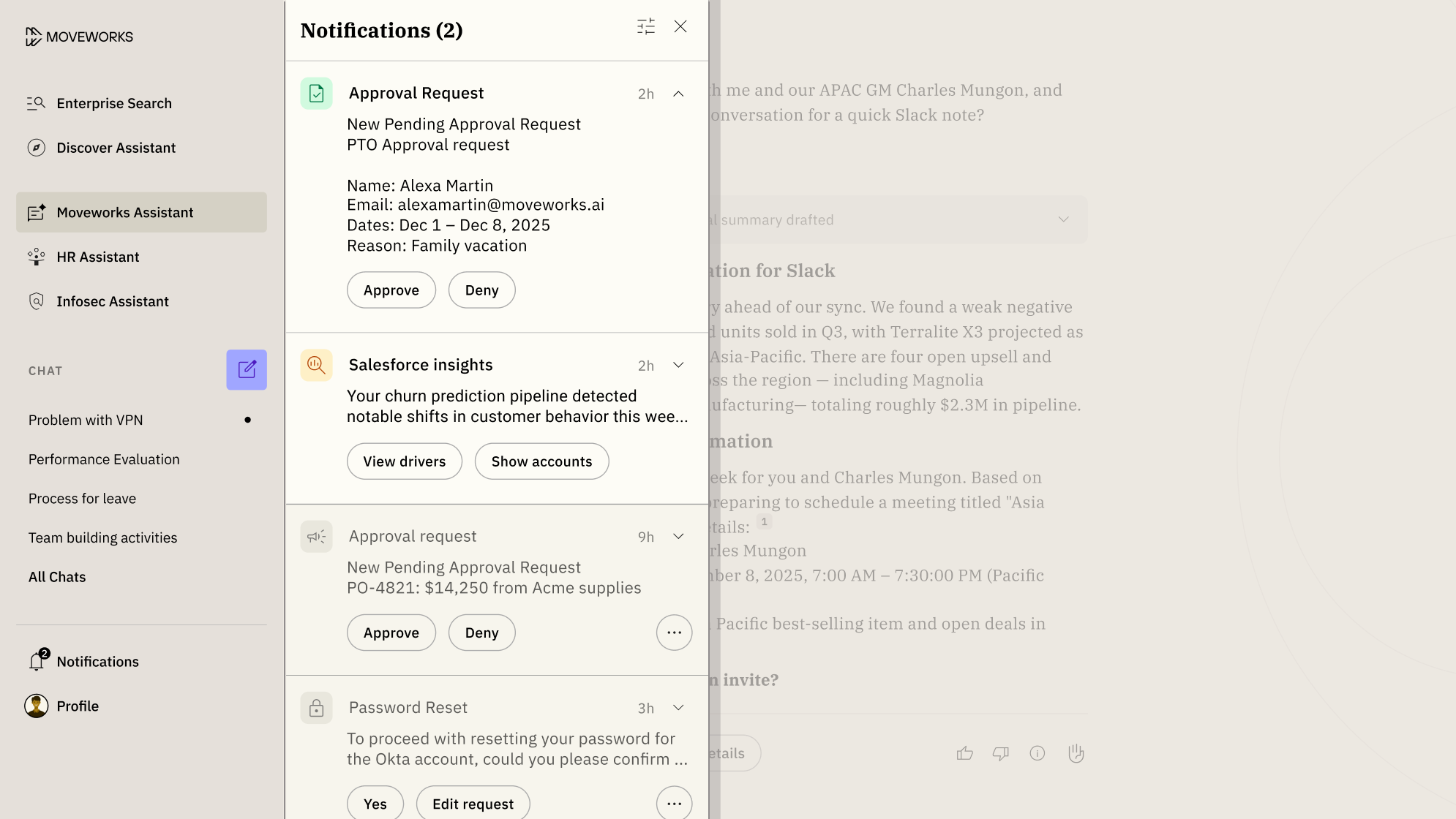Open more options for PO-4821 approval
Viewport: 1456px width, 819px height.
pyautogui.click(x=674, y=633)
